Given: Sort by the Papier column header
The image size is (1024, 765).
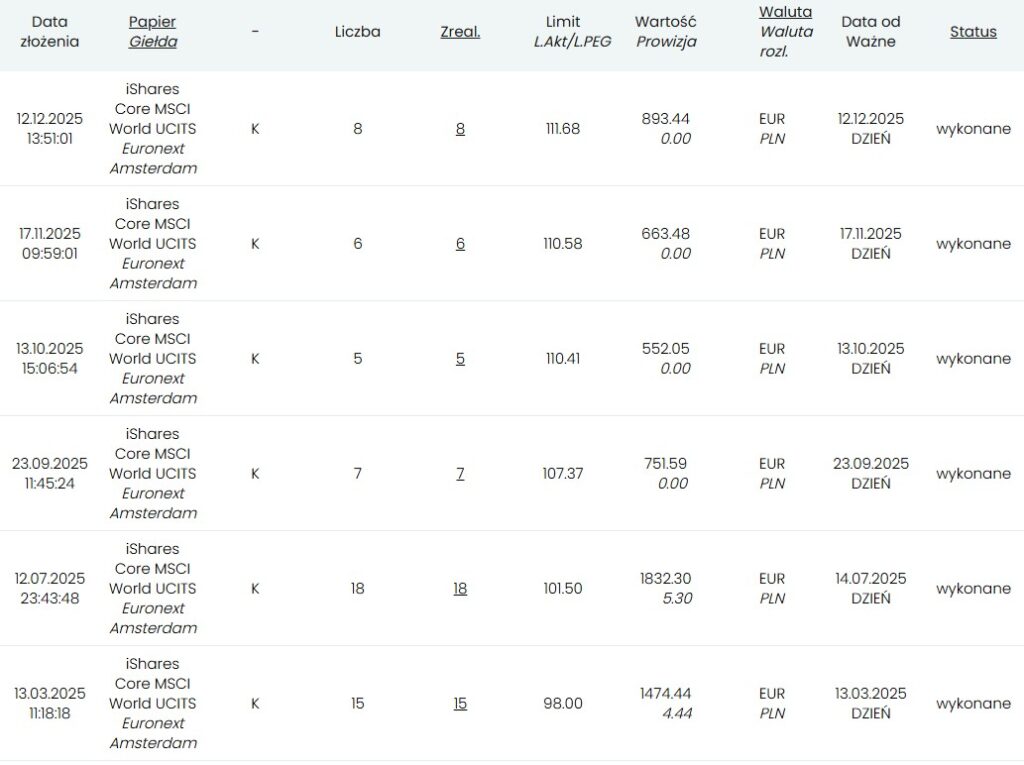Looking at the screenshot, I should click(x=153, y=22).
